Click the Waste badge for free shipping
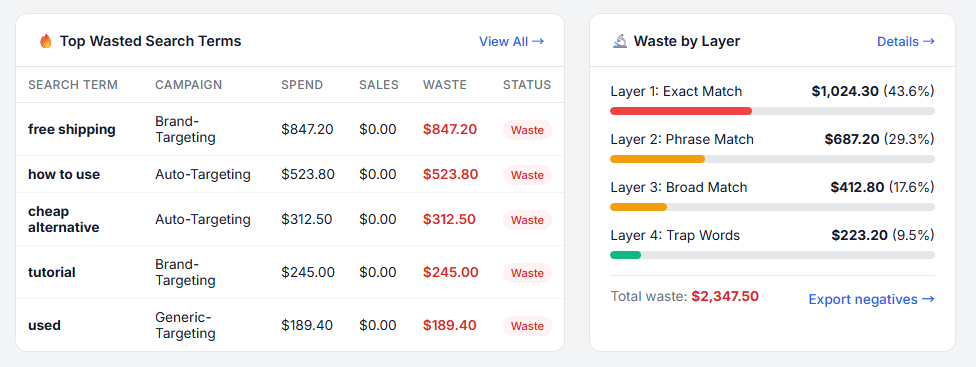This screenshot has width=976, height=367. pos(527,130)
